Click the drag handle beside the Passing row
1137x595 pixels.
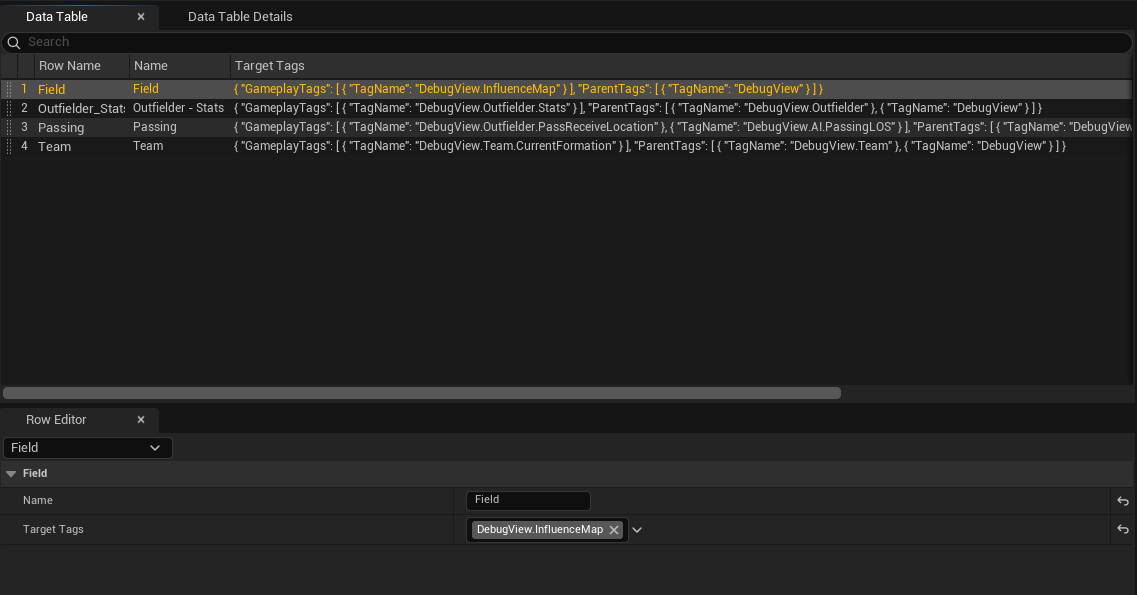7,127
